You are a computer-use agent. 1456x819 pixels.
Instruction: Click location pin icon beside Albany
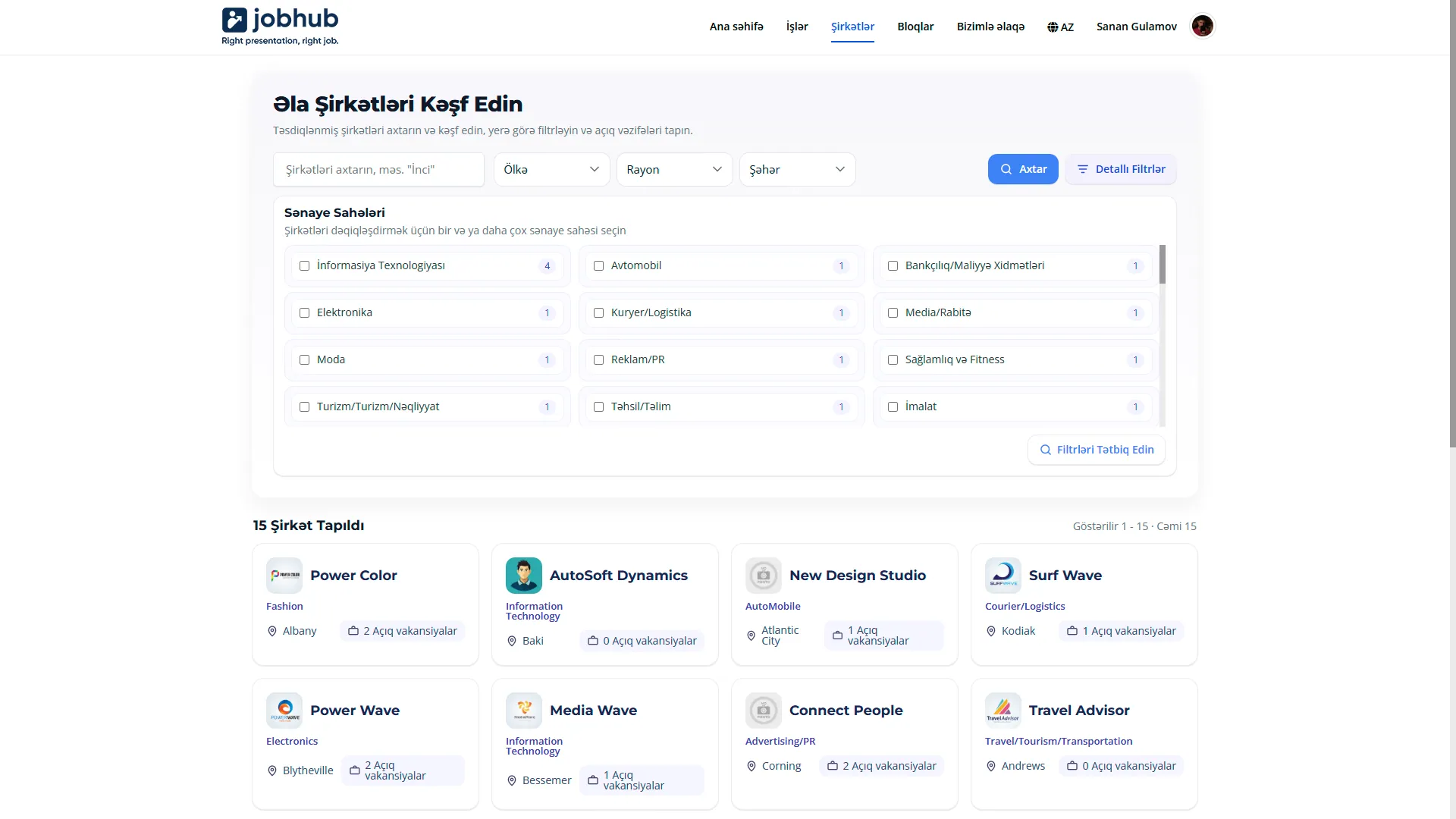(x=272, y=631)
